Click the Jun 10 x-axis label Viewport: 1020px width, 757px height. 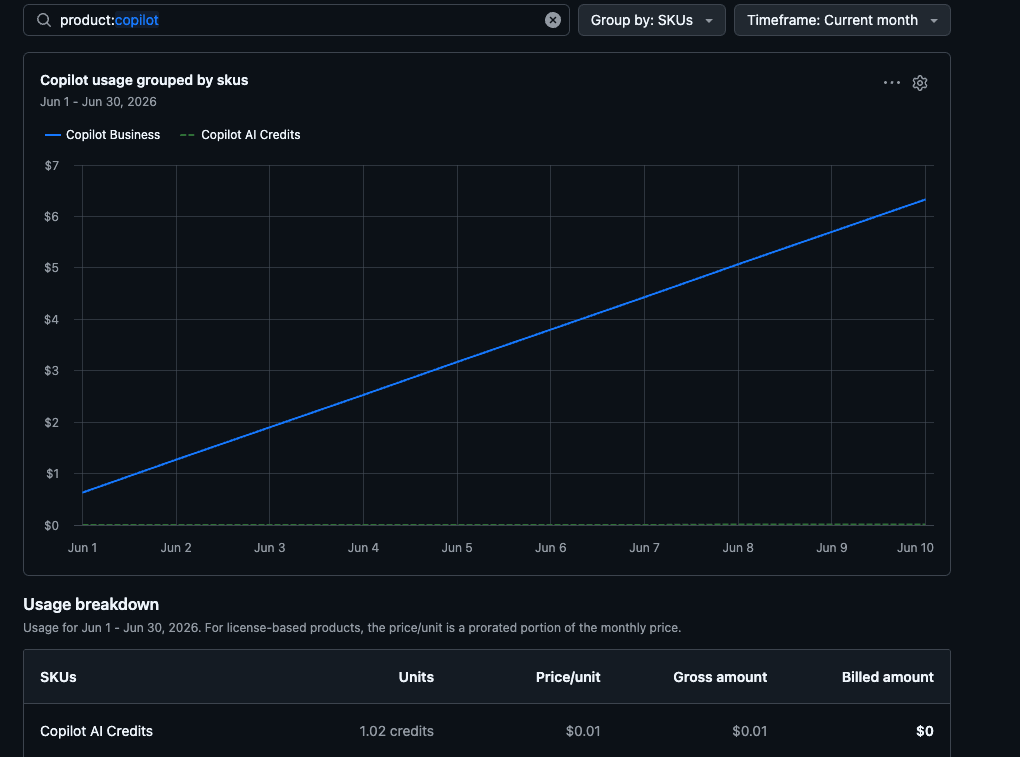[915, 548]
